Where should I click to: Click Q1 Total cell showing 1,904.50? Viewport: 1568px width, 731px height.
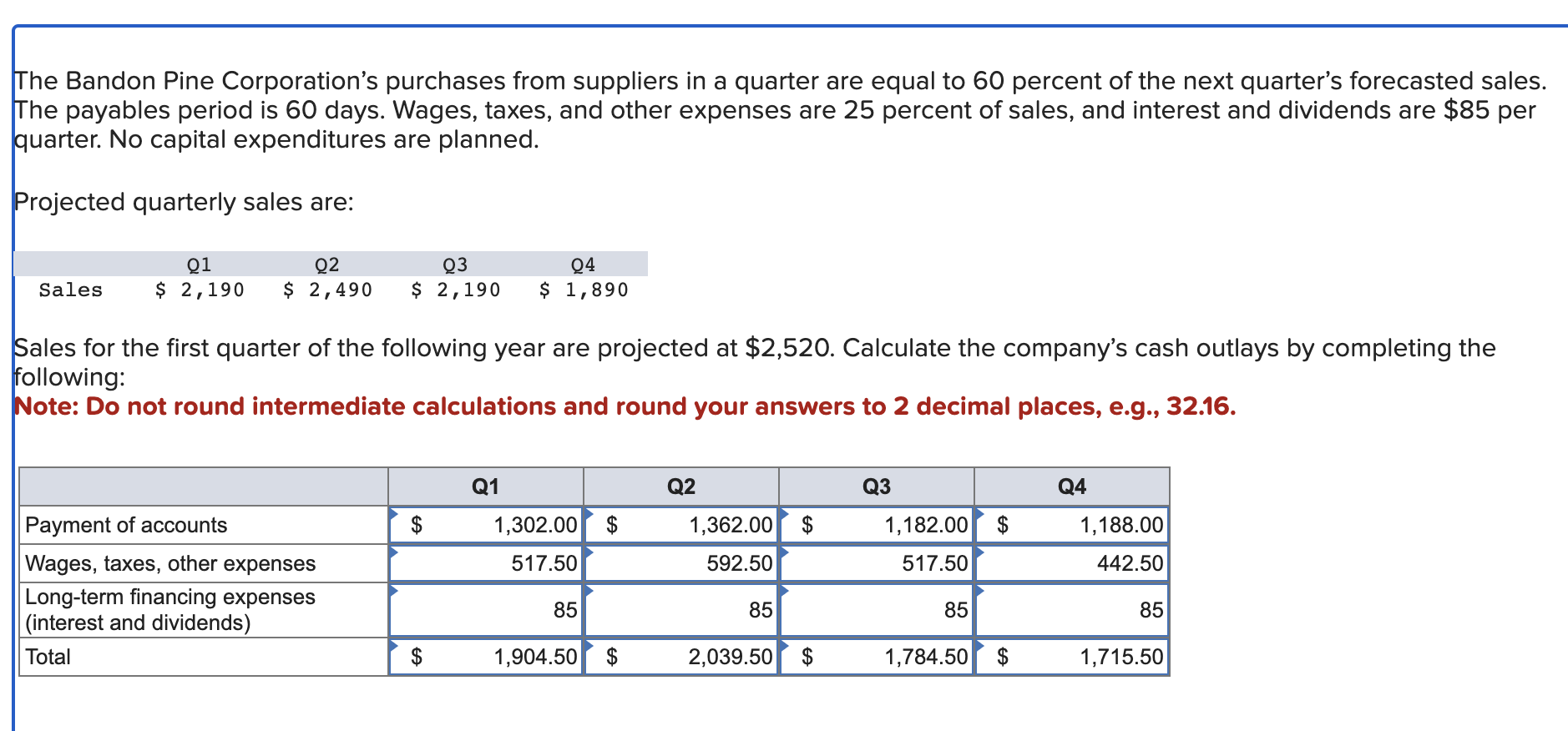pos(486,657)
